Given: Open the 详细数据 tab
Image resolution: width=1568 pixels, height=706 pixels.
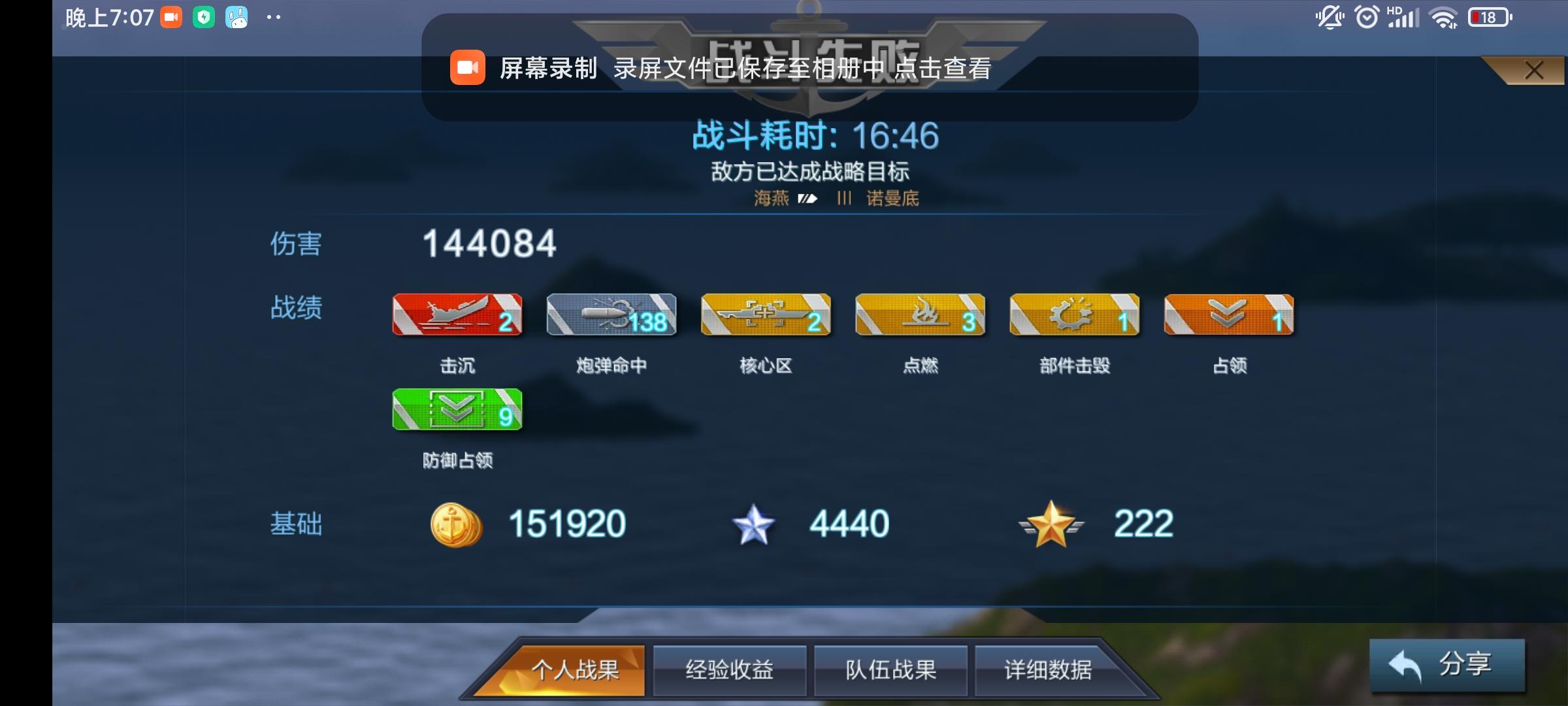Looking at the screenshot, I should coord(1048,670).
